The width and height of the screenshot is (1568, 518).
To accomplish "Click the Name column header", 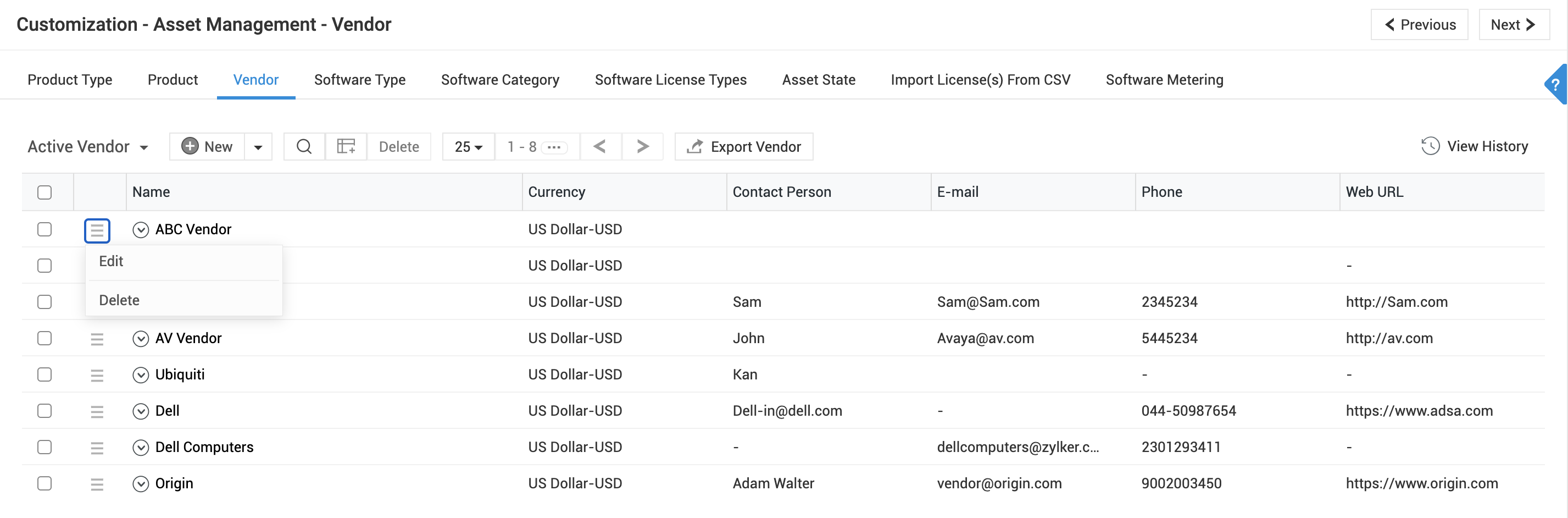I will (x=152, y=192).
